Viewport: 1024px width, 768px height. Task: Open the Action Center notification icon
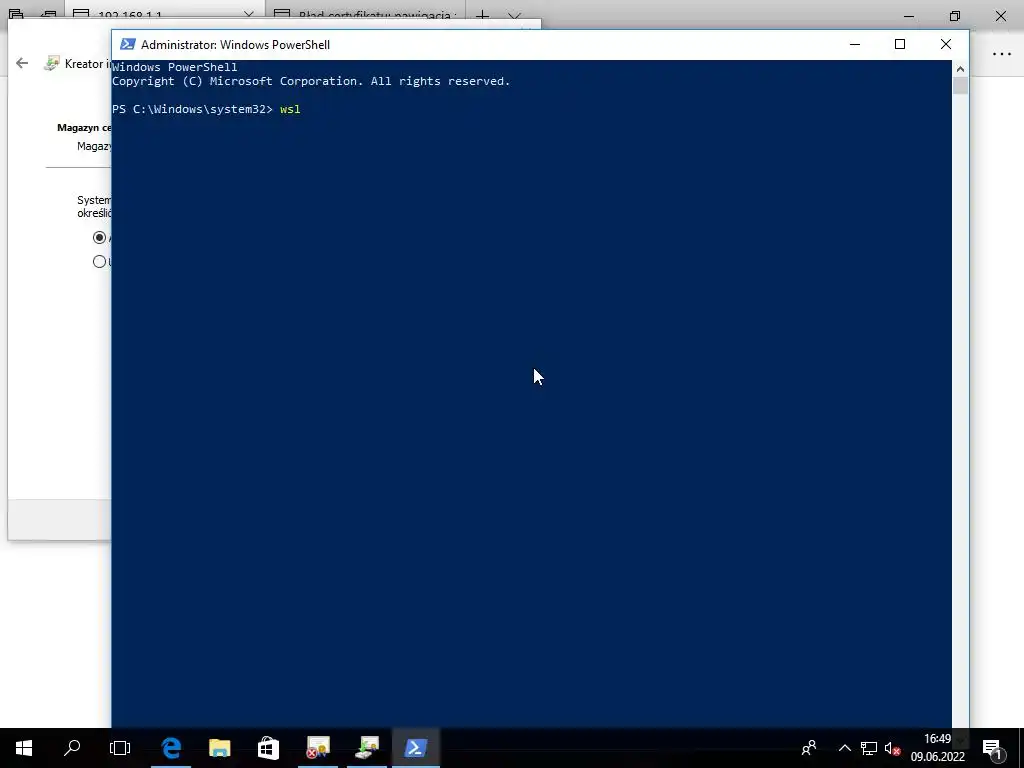point(992,748)
